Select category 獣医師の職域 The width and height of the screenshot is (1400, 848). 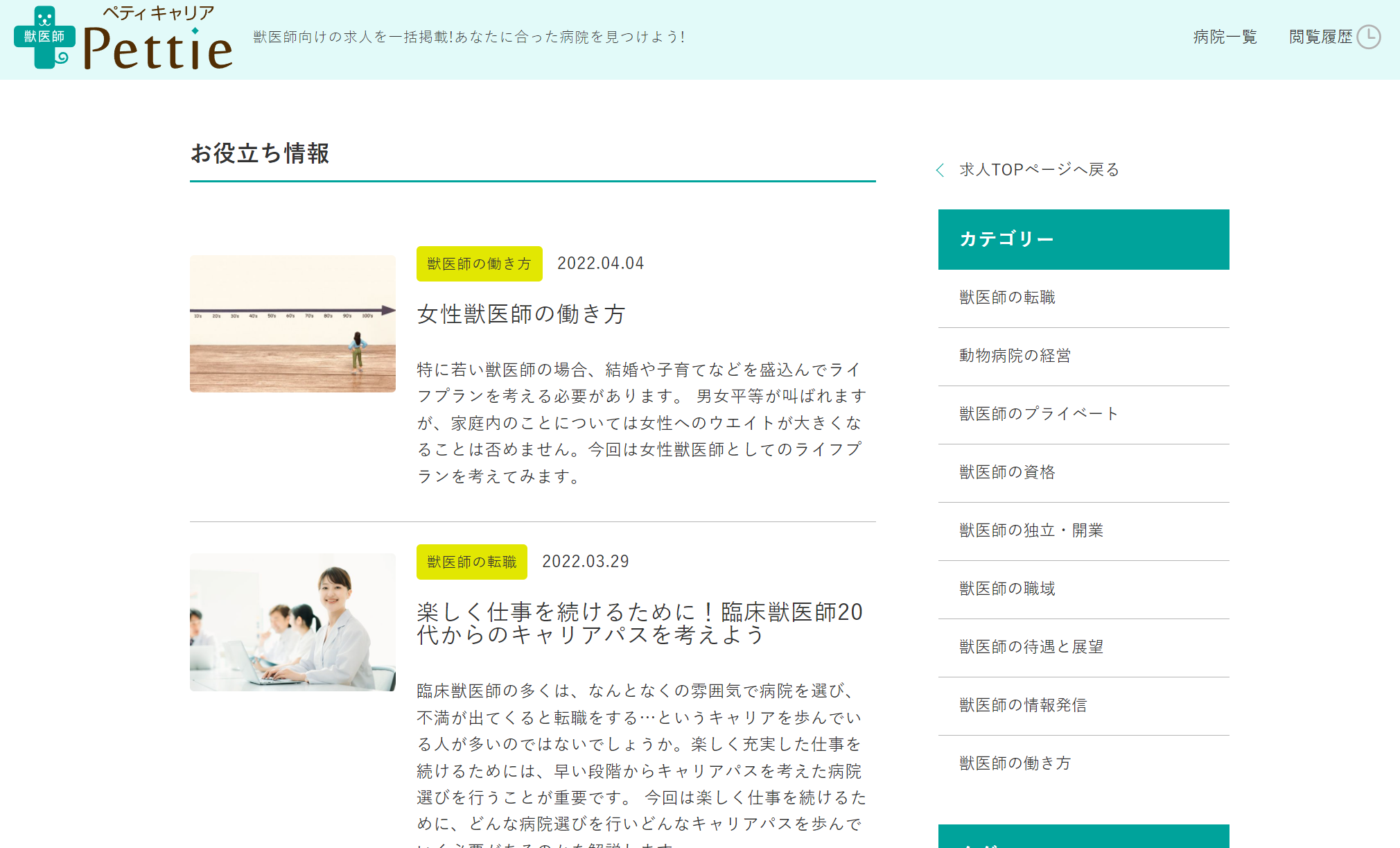(x=1007, y=589)
